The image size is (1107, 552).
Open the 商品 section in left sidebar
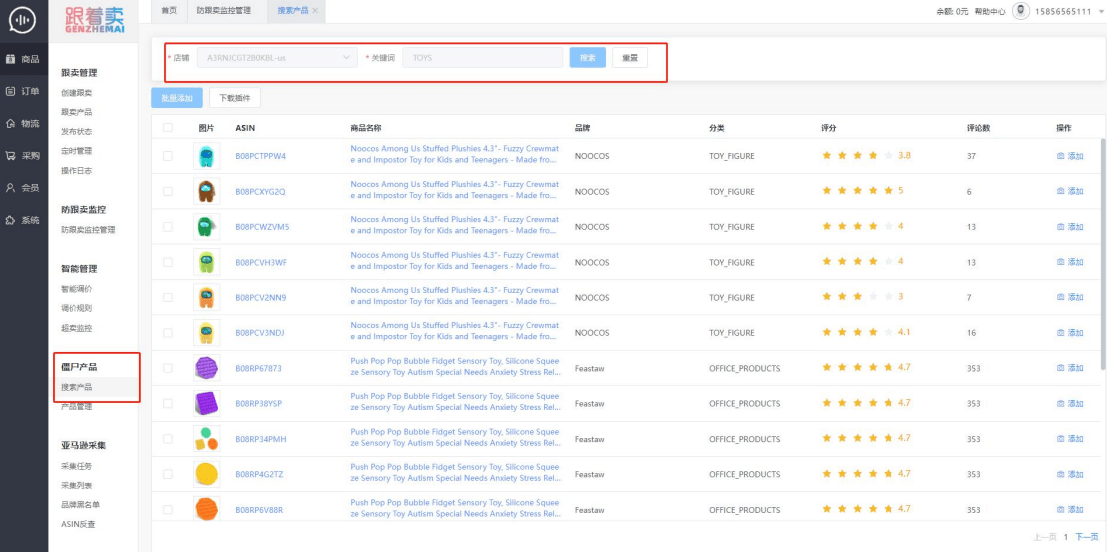(23, 59)
